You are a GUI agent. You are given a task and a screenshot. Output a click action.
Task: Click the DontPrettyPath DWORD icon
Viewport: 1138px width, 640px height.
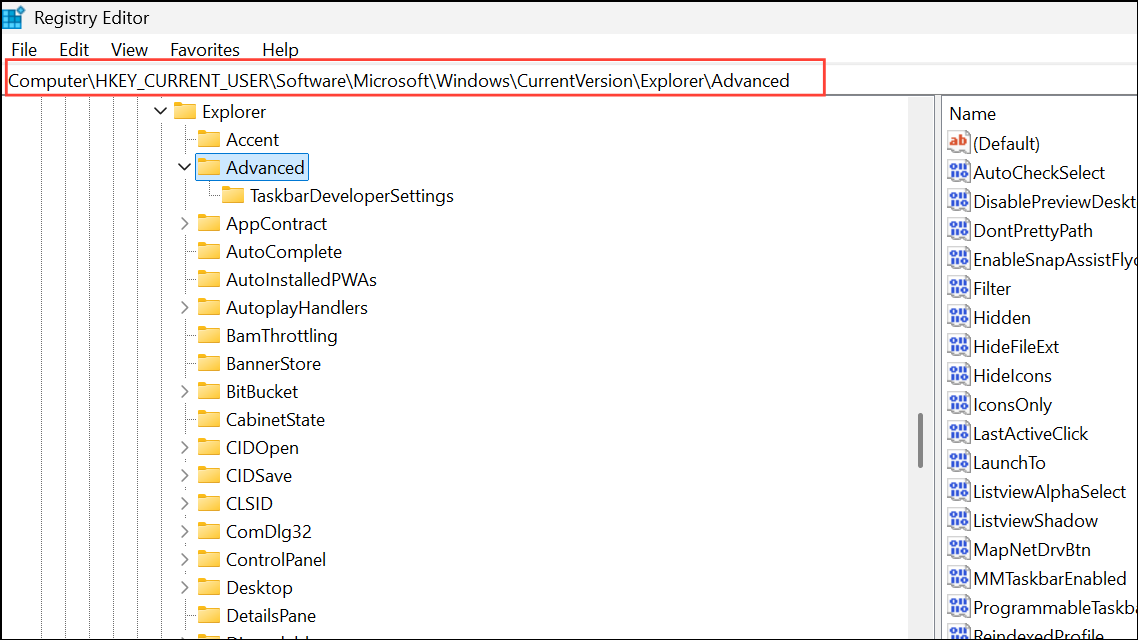958,229
